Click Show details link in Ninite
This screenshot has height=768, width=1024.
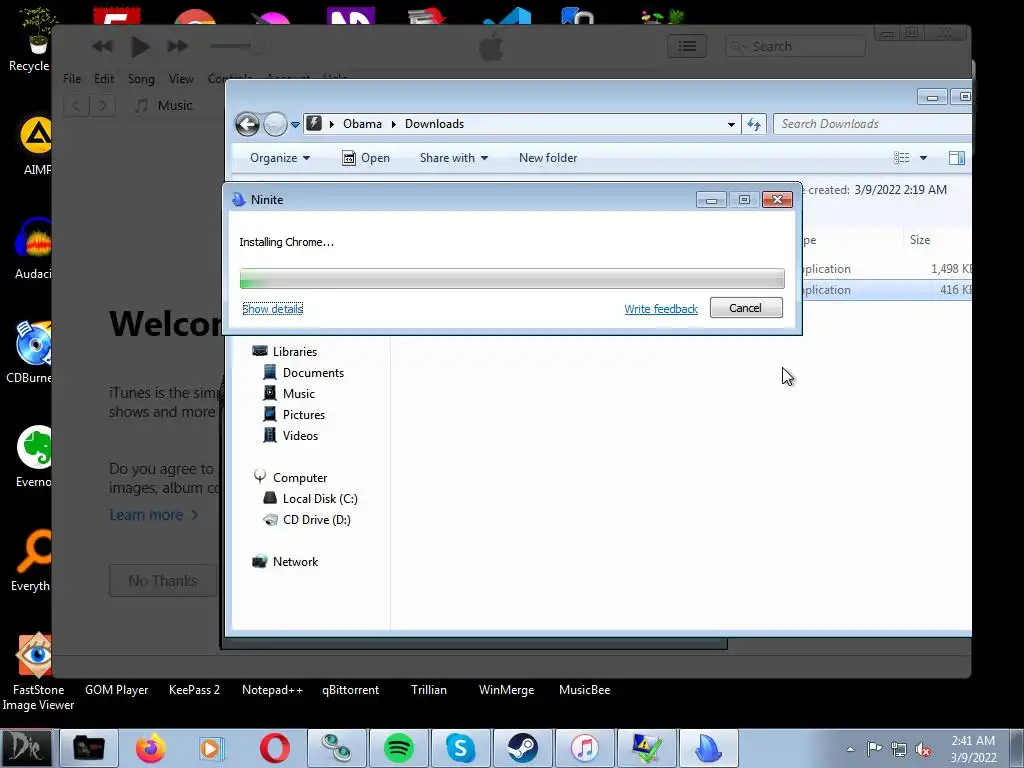(272, 309)
